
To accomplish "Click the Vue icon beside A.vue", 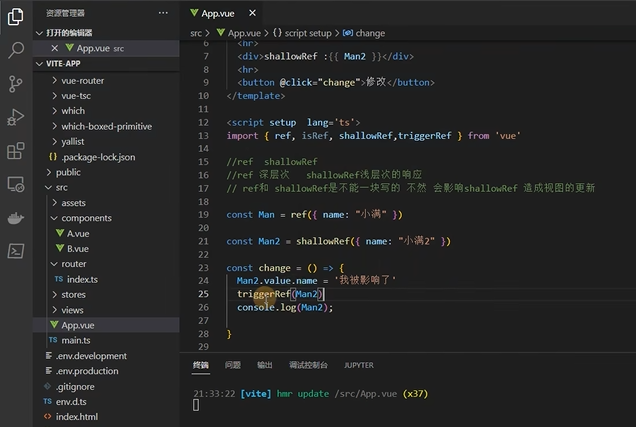I will [60, 233].
